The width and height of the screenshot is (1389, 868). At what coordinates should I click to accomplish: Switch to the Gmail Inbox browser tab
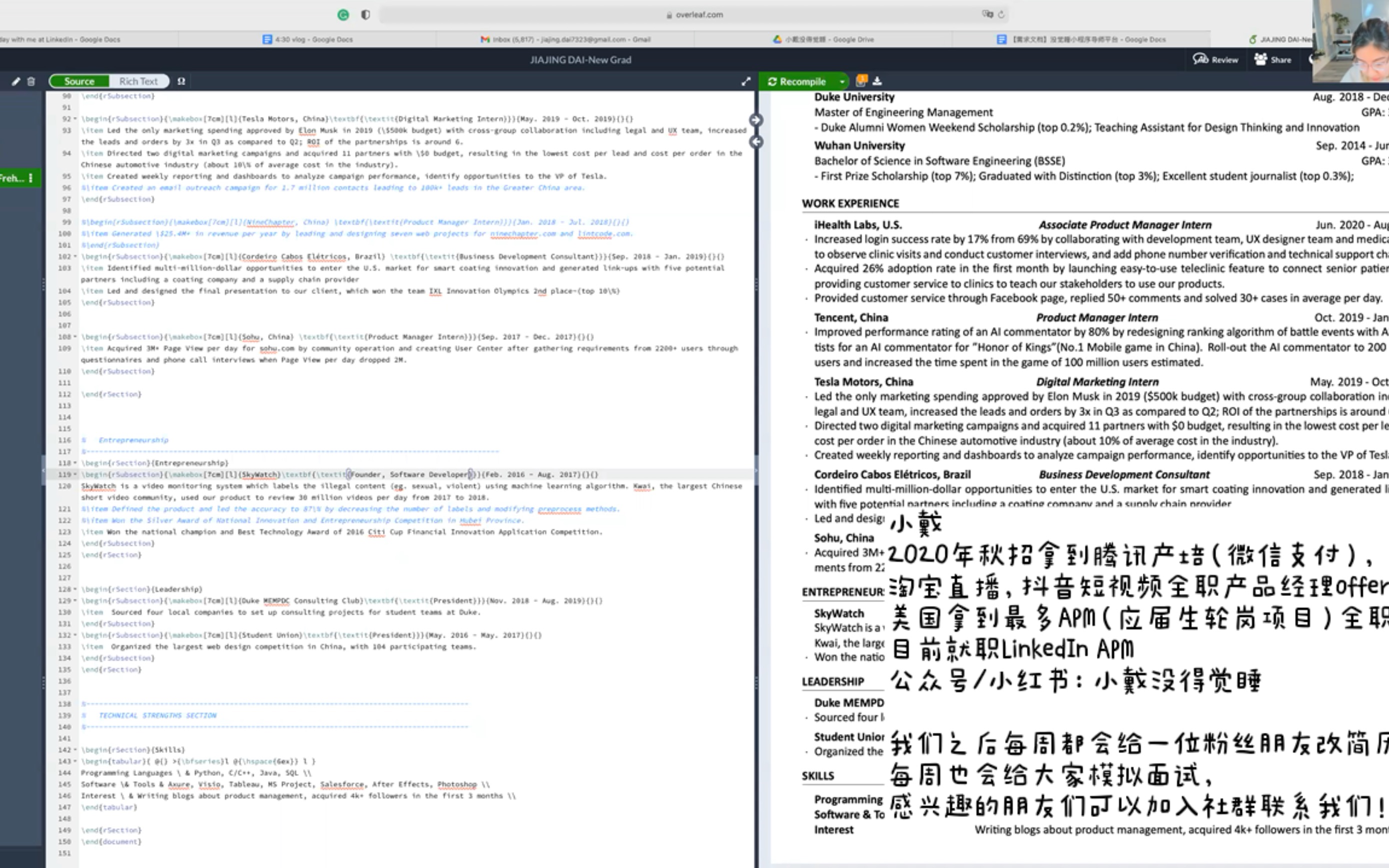pos(565,39)
